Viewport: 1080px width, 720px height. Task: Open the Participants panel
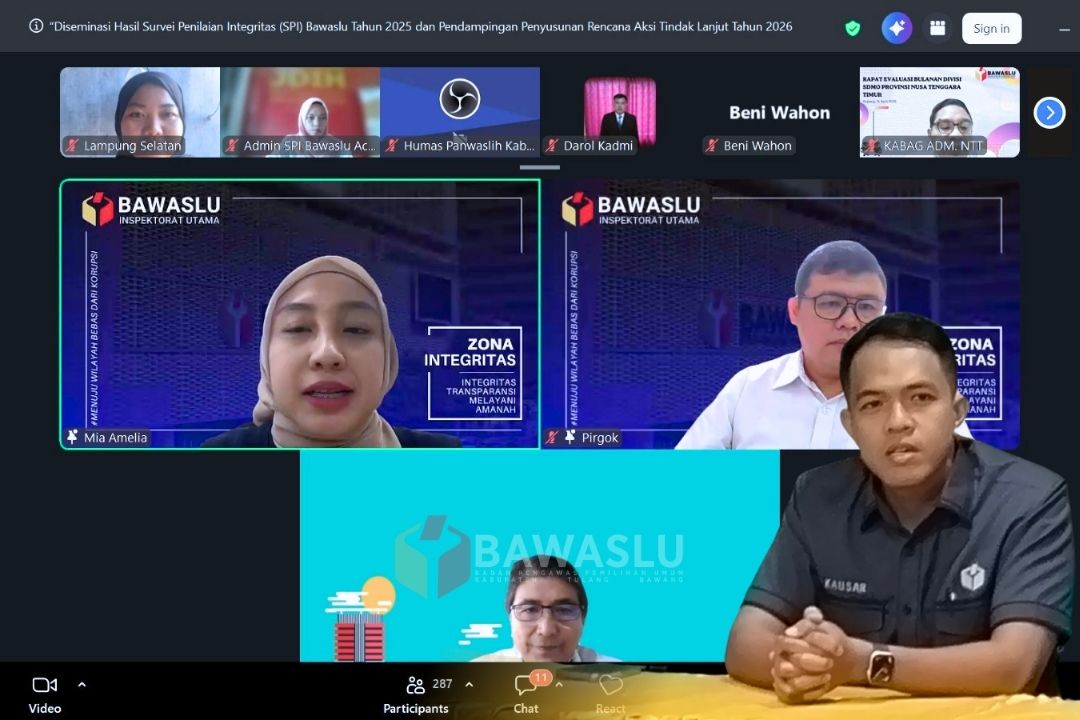[x=415, y=692]
